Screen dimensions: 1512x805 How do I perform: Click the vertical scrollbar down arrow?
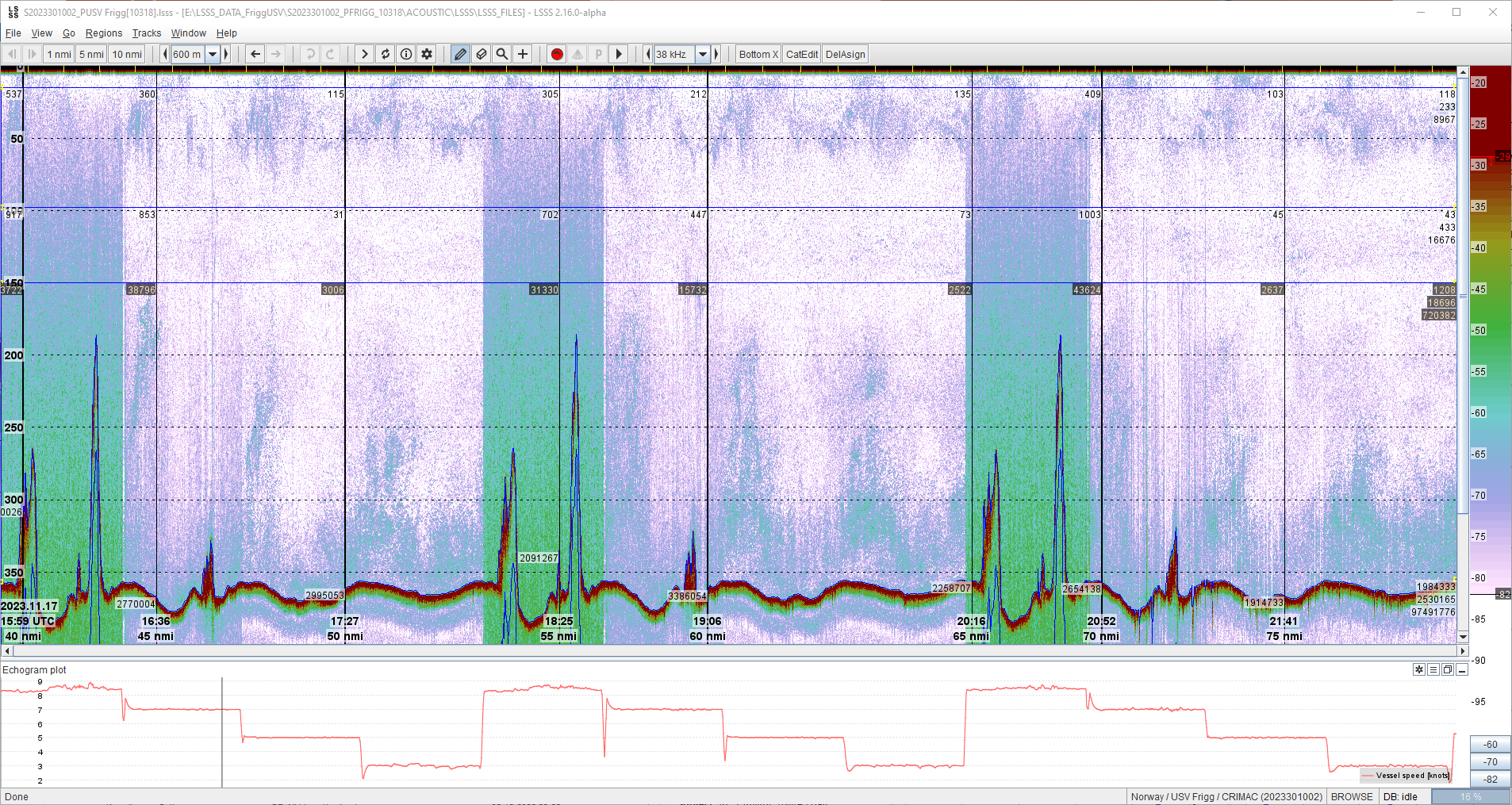1464,636
